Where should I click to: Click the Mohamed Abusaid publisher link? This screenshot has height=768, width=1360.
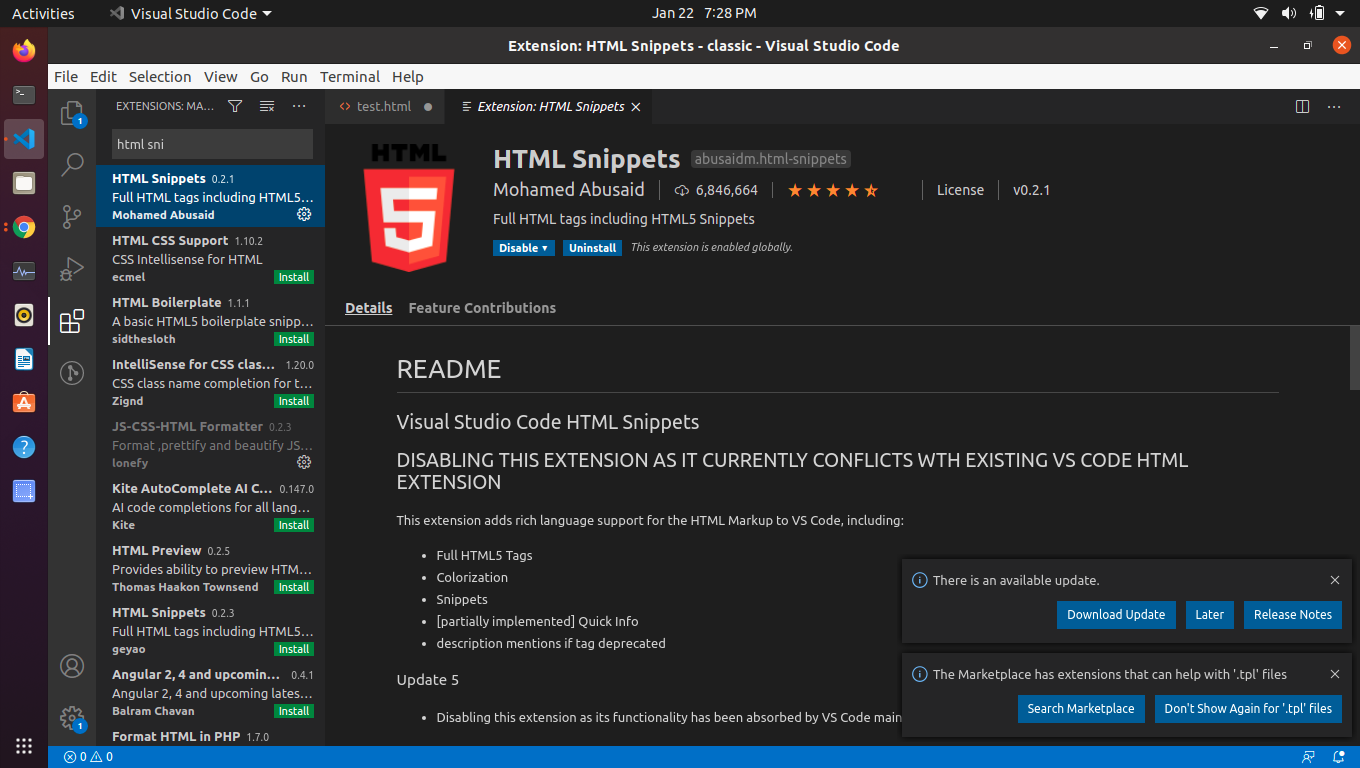point(569,190)
